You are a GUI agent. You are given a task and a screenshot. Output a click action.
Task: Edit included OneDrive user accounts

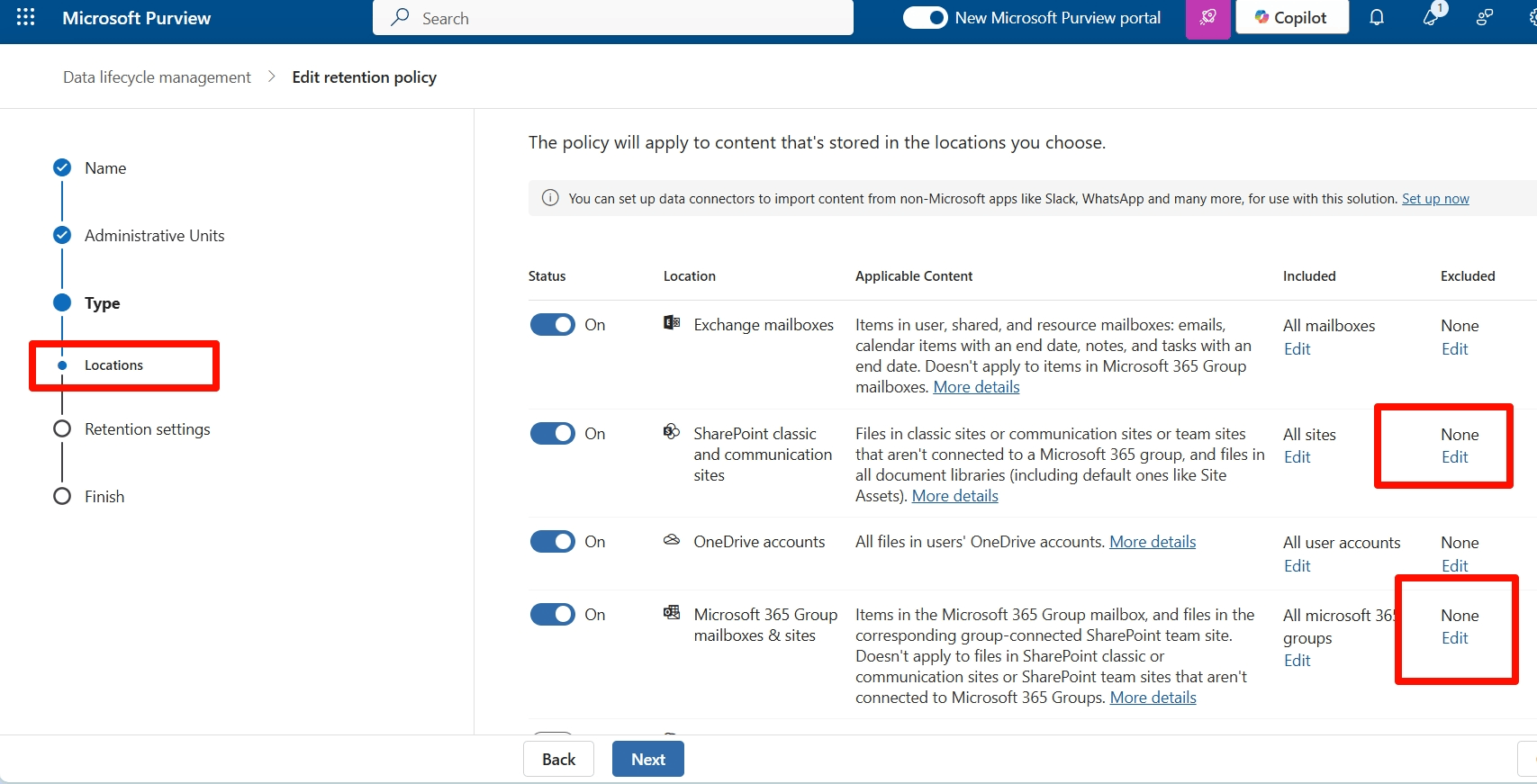click(1297, 565)
